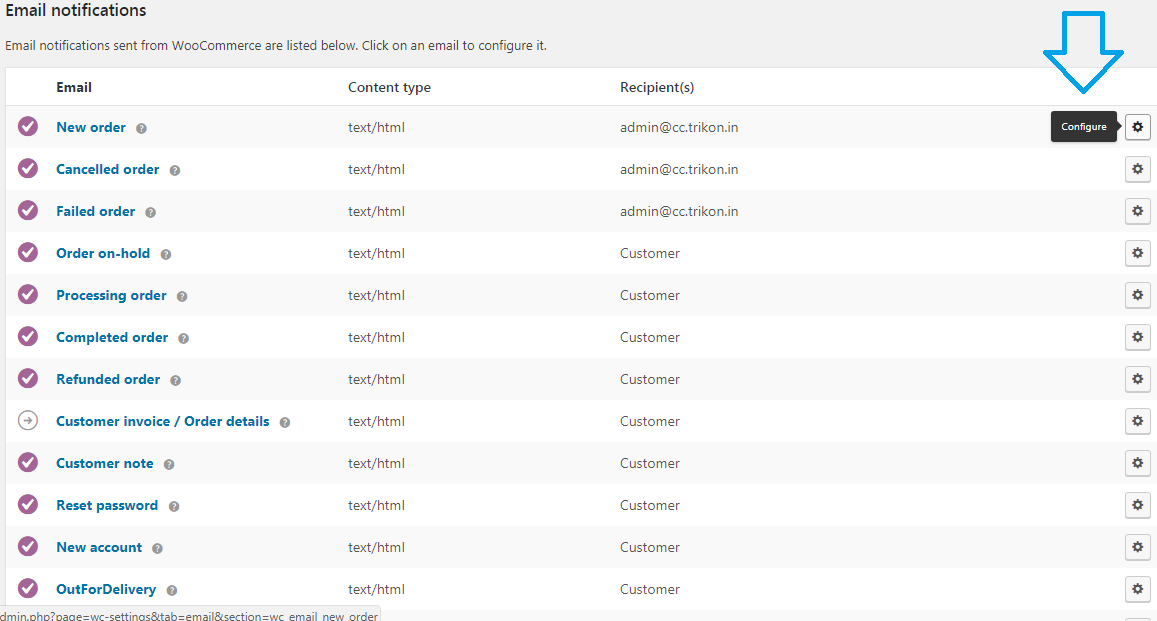This screenshot has height=621, width=1157.
Task: Open the Completed order email link
Action: pyautogui.click(x=112, y=337)
